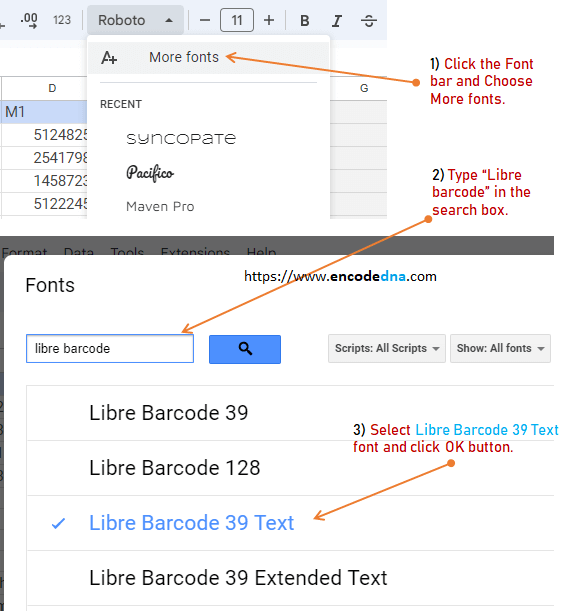Select the Syncopate recent font

click(x=181, y=138)
